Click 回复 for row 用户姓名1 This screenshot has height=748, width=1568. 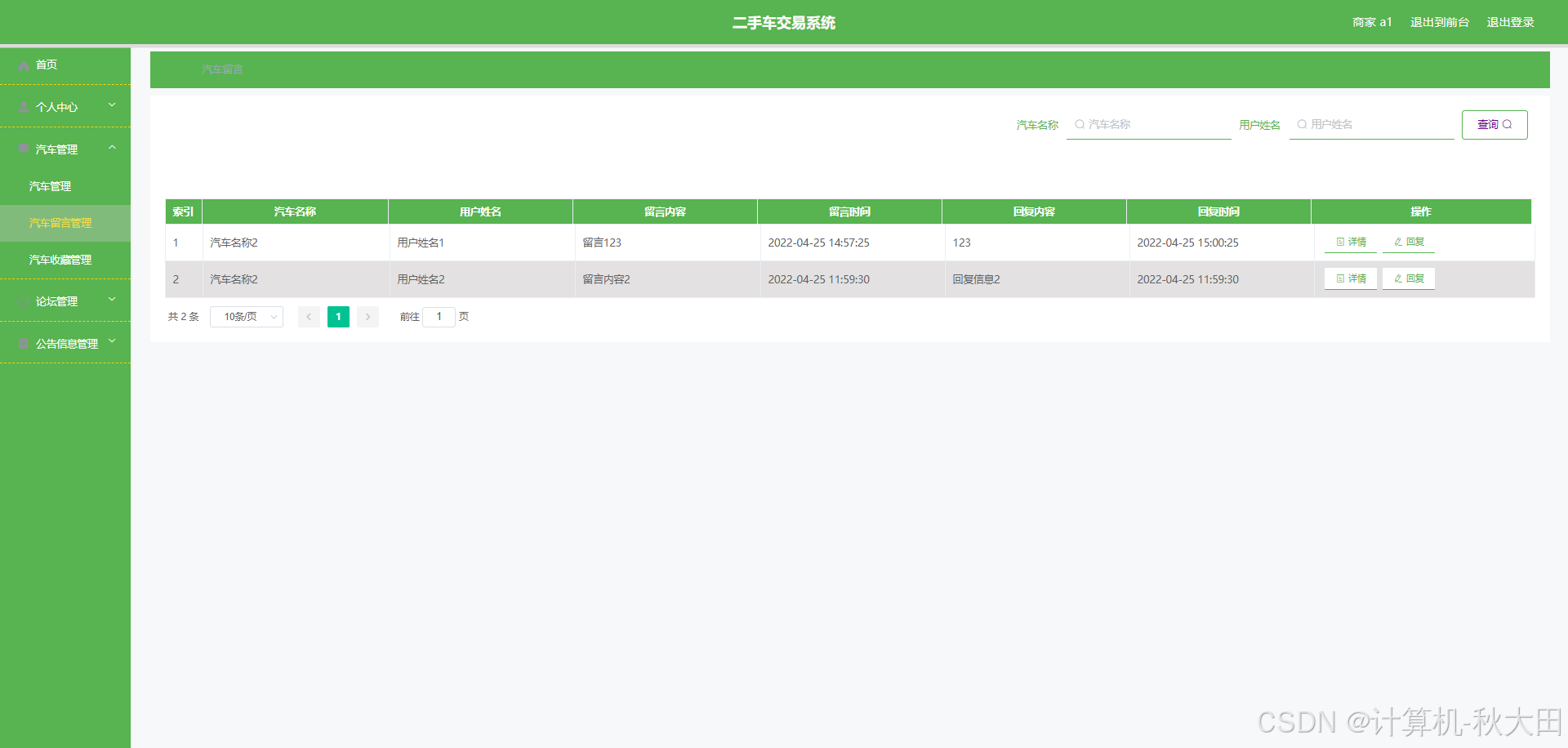click(1409, 242)
